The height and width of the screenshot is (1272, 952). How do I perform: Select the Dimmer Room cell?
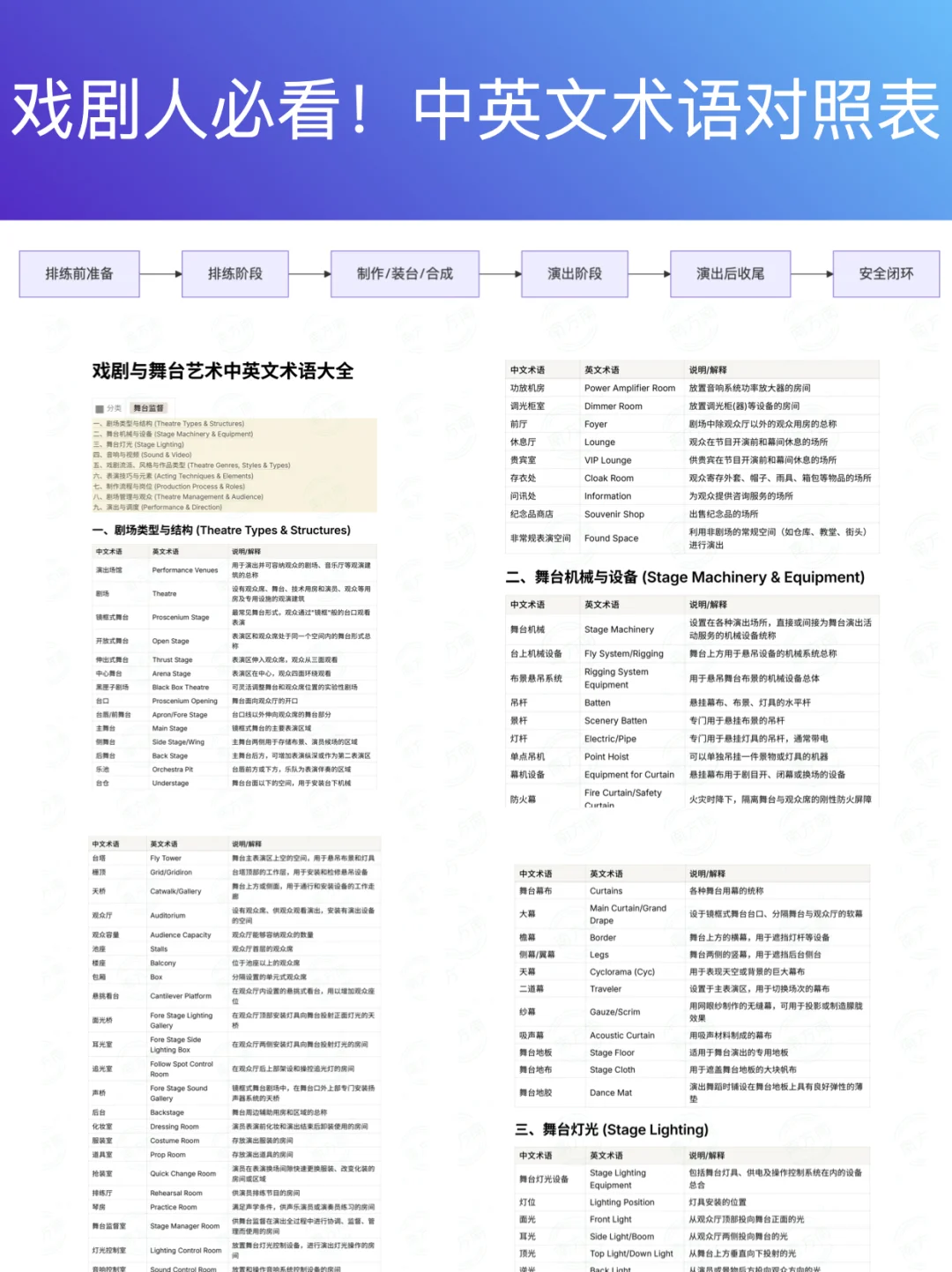[x=613, y=406]
